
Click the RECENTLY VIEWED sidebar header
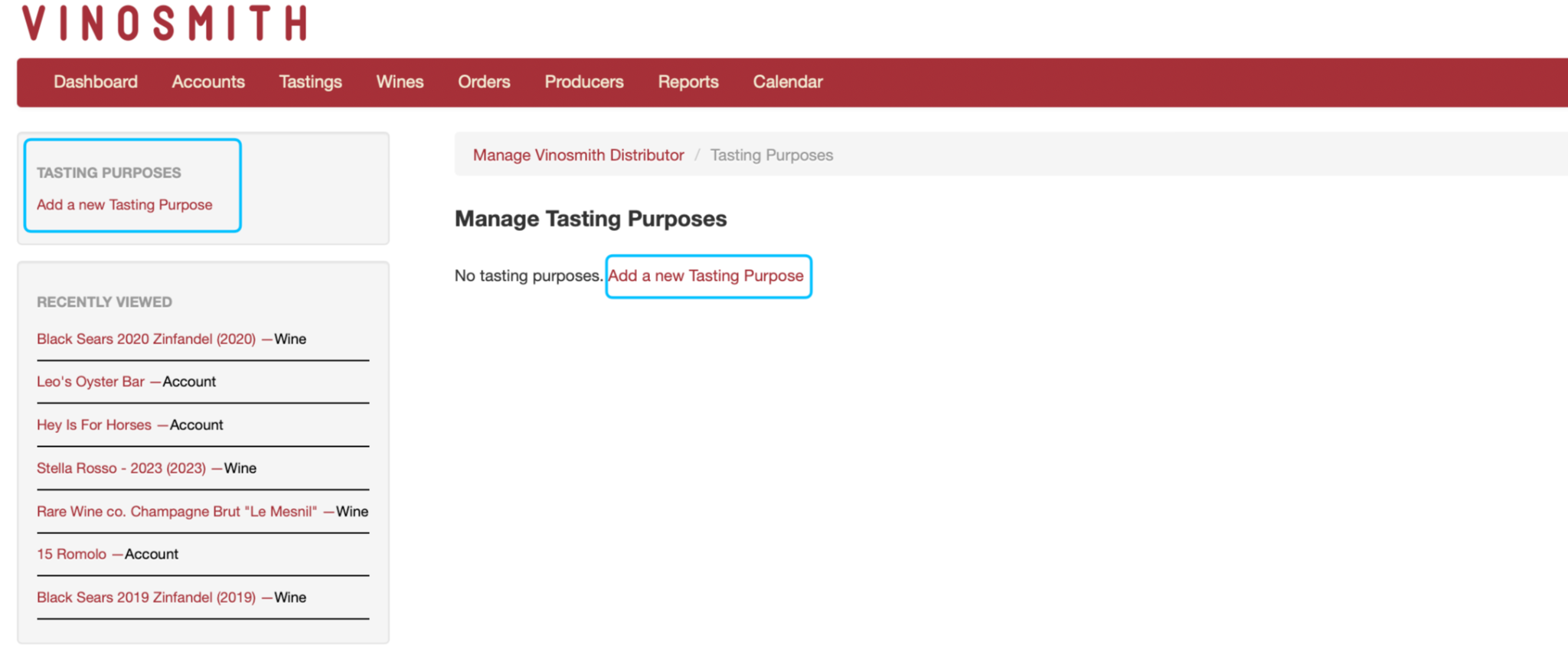[x=104, y=302]
